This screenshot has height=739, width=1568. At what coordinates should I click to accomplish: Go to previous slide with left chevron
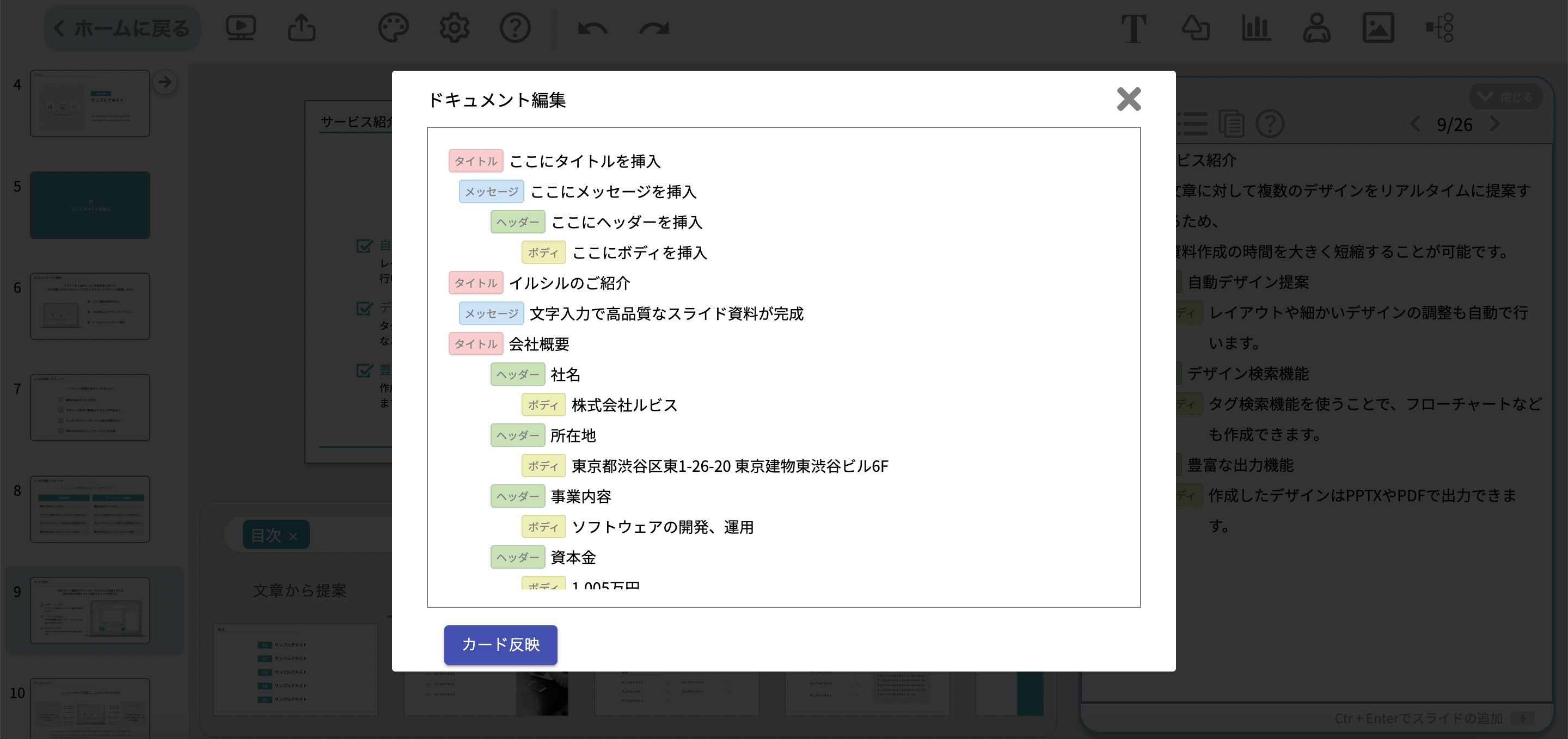click(1415, 125)
